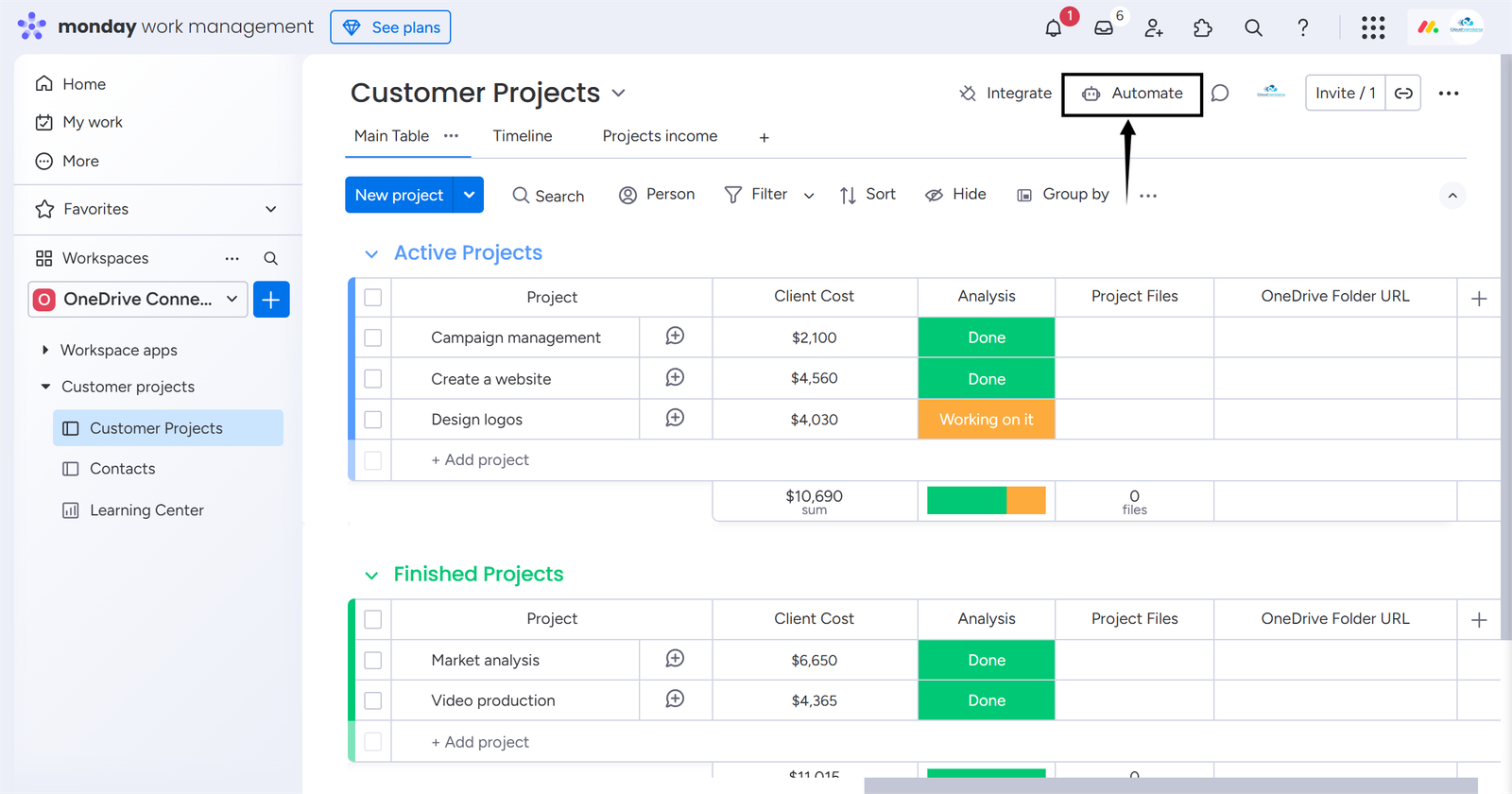
Task: Check the Create a website row checkbox
Action: pos(373,379)
